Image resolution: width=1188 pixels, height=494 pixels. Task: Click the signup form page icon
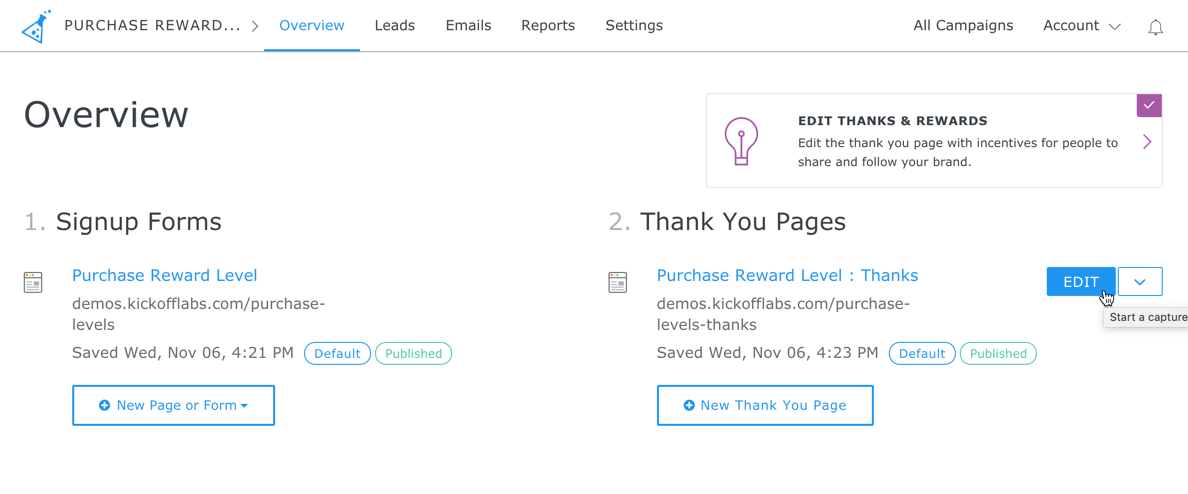(33, 282)
